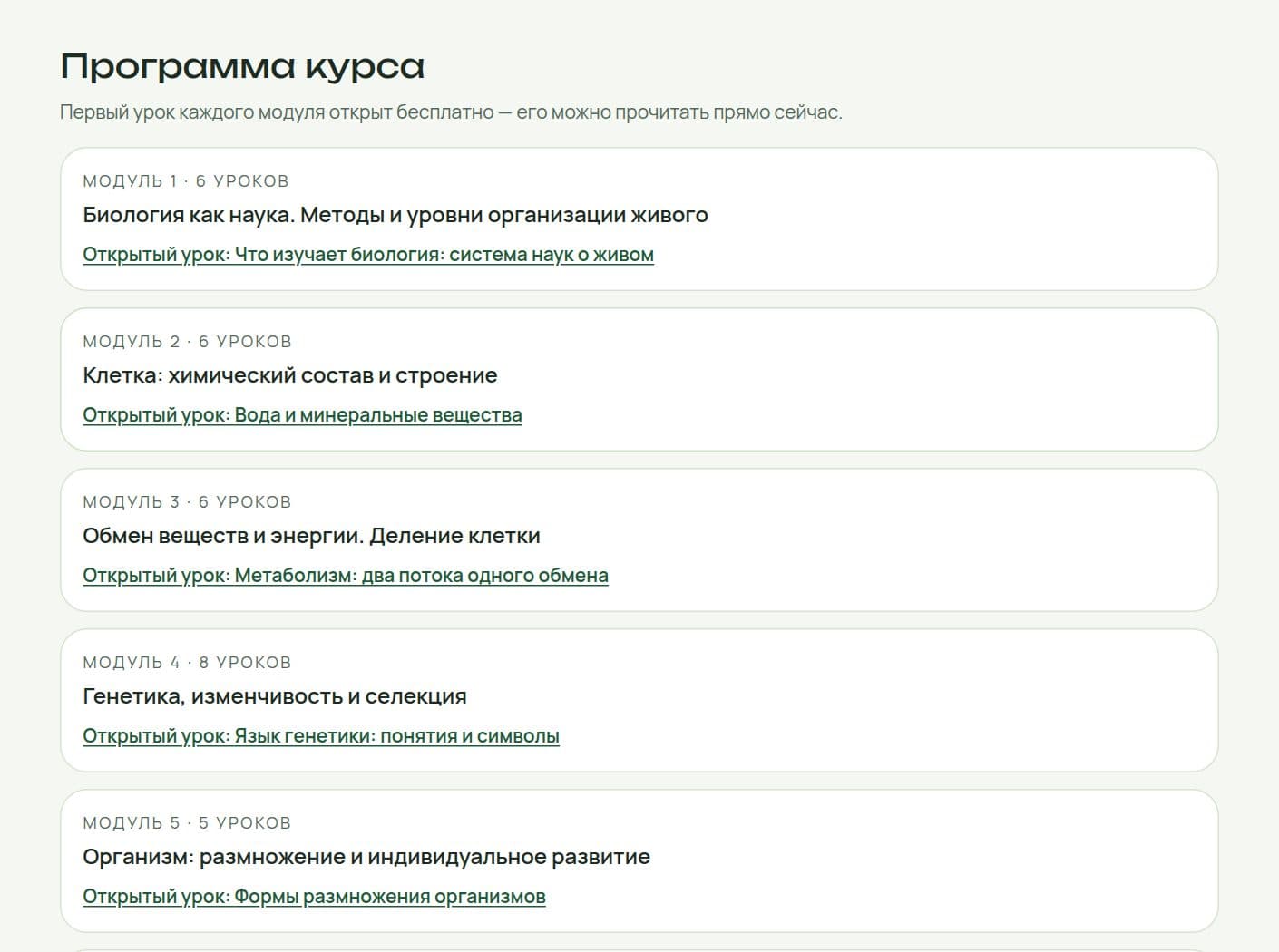1279x952 pixels.
Task: Click the title 'Обмен веществ и энергии. Деление клетки'
Action: pos(311,536)
